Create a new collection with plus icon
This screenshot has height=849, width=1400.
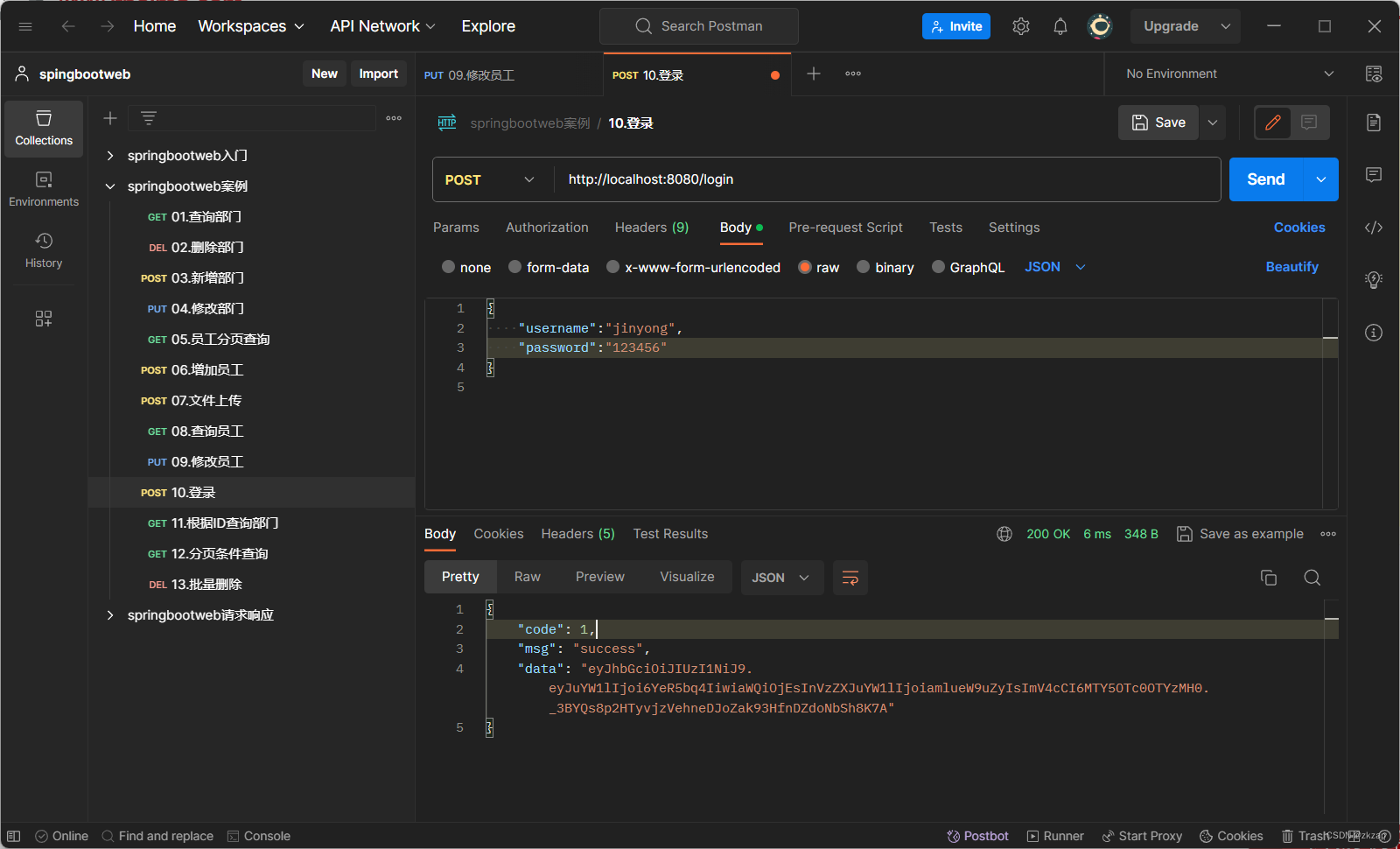110,118
